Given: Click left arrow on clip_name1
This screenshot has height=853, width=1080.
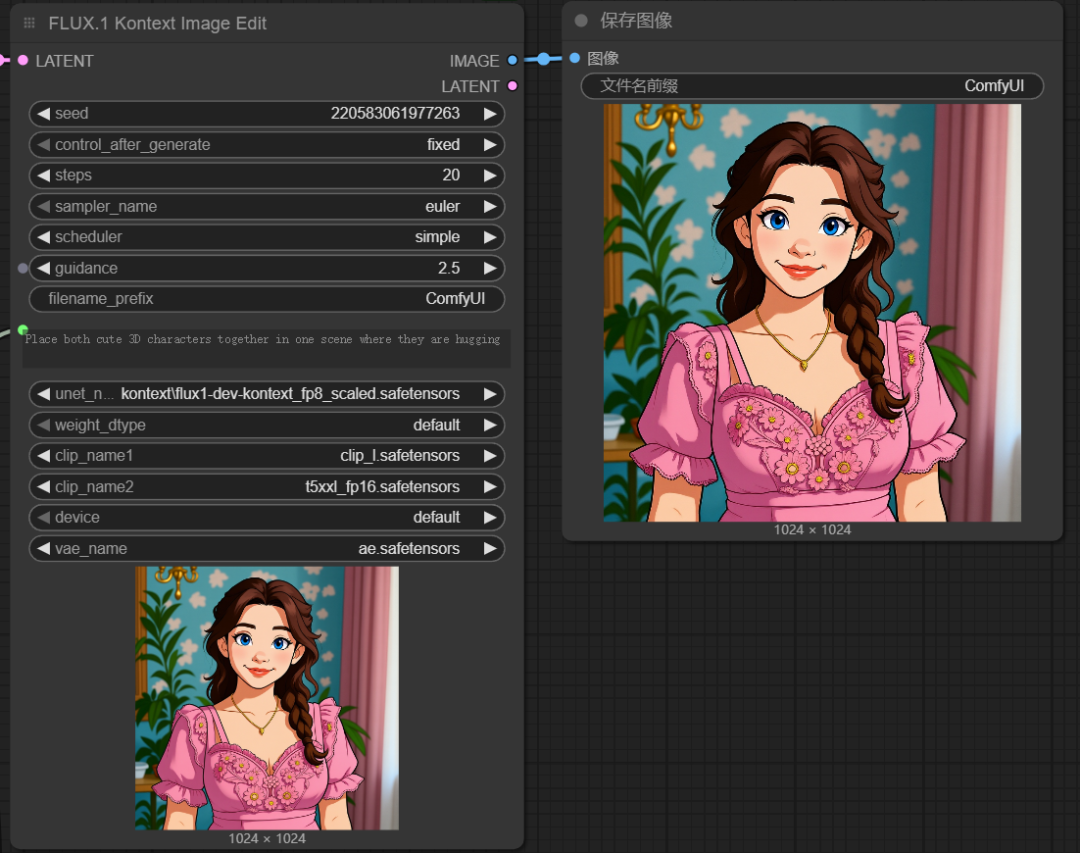Looking at the screenshot, I should (43, 455).
